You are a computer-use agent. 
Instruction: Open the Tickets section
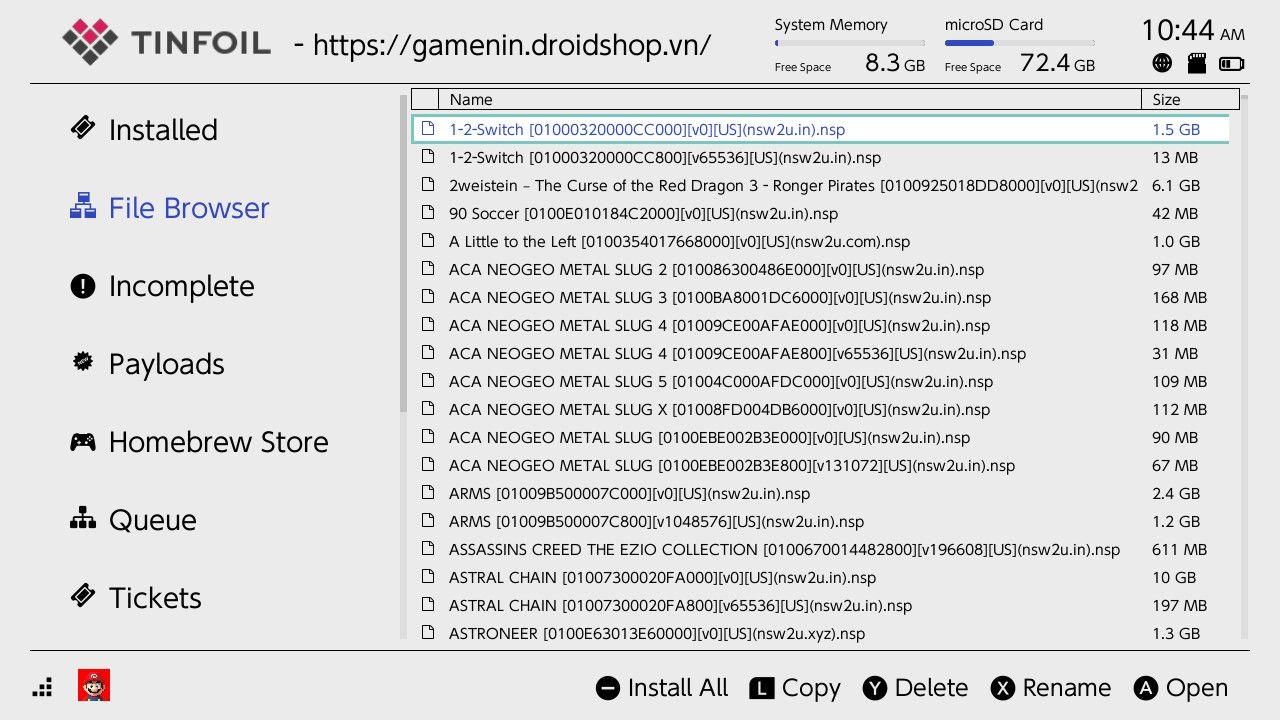[155, 598]
